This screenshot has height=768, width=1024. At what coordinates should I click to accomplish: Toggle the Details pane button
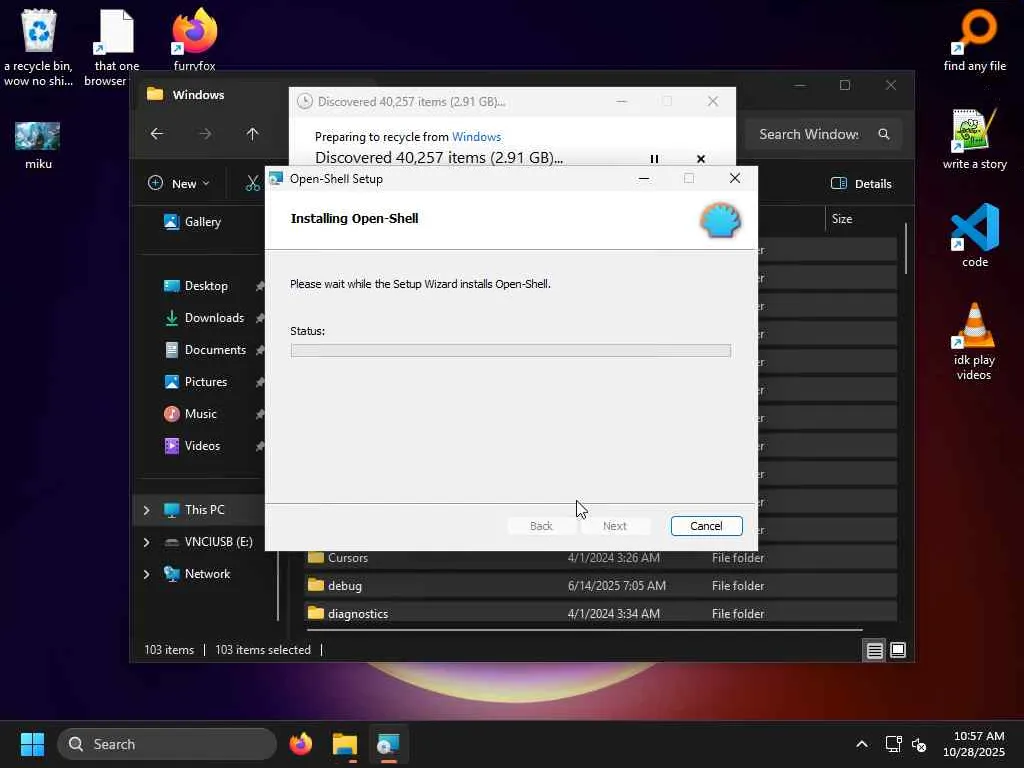861,184
